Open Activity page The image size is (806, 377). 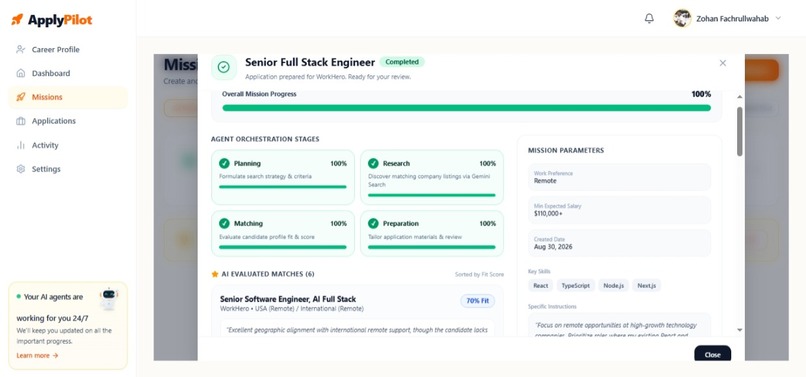coord(67,145)
